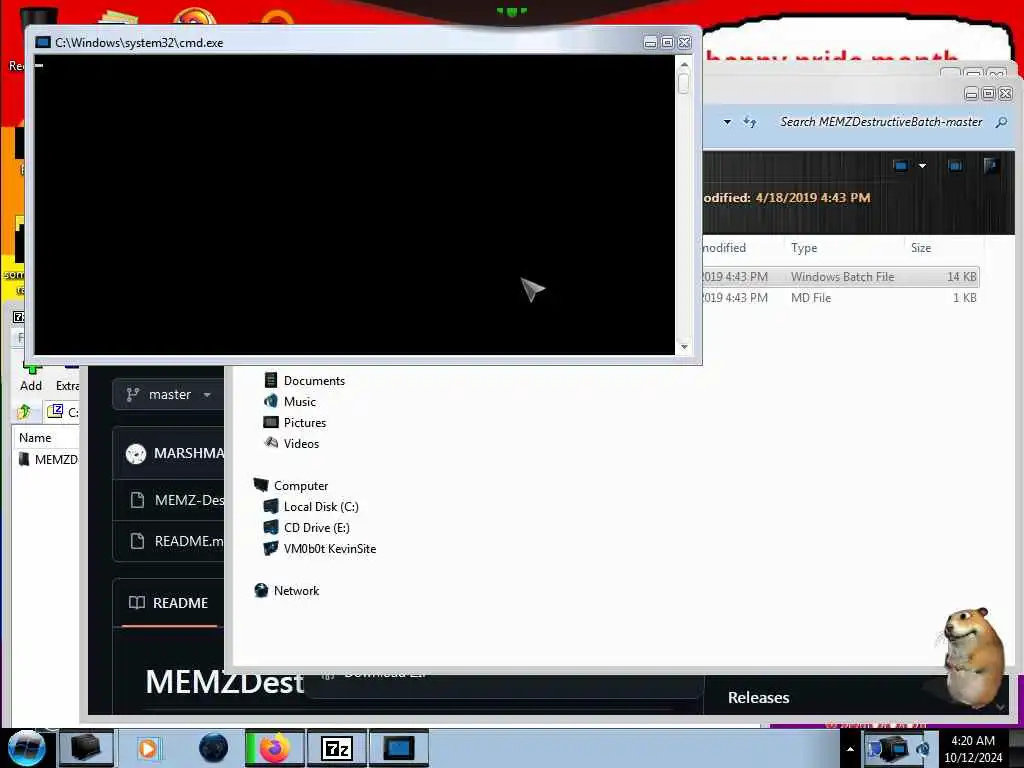Click the Documents library icon
Image resolution: width=1024 pixels, height=768 pixels.
(x=270, y=380)
